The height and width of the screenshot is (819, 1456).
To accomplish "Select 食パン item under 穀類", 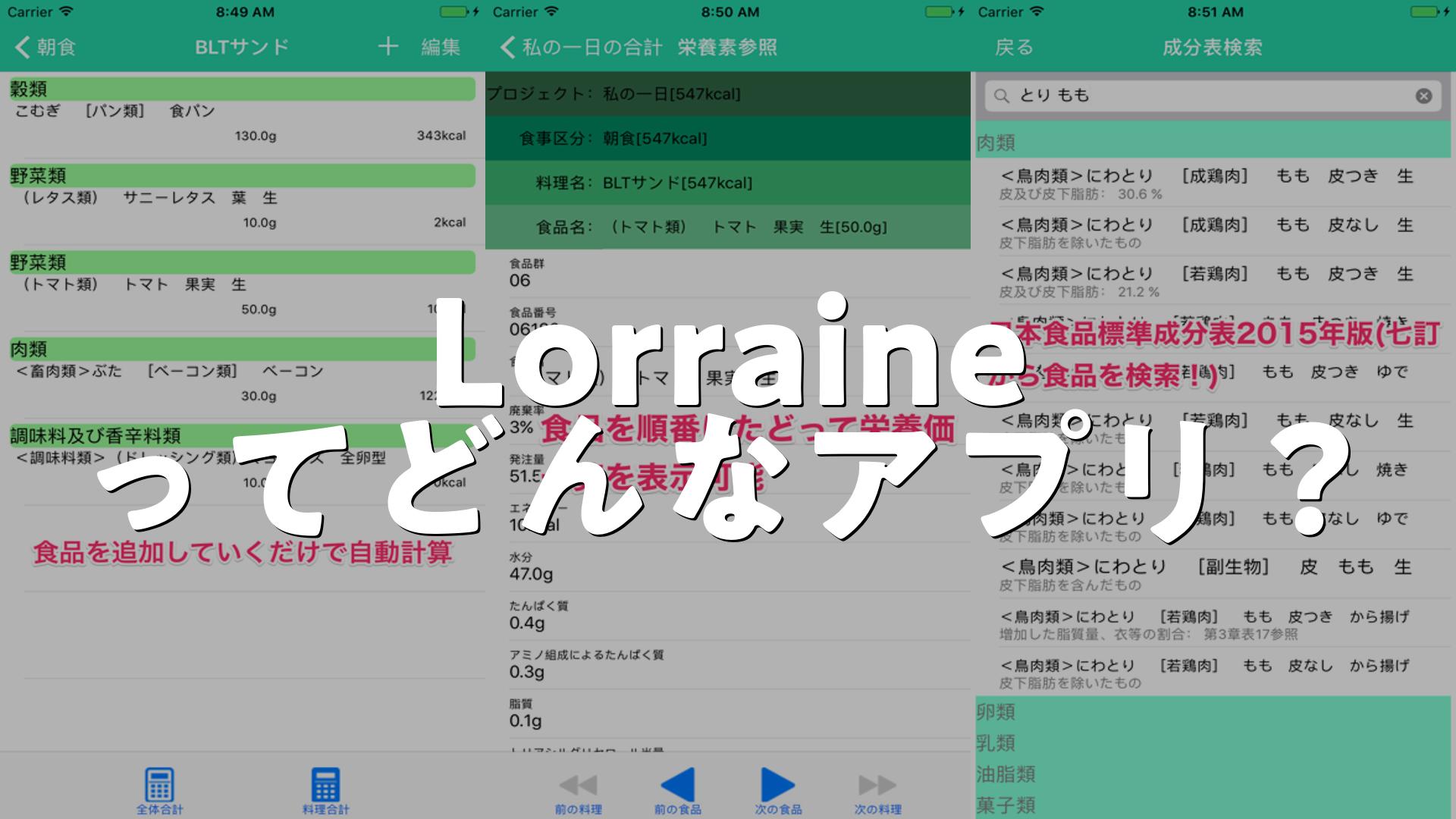I will click(243, 124).
